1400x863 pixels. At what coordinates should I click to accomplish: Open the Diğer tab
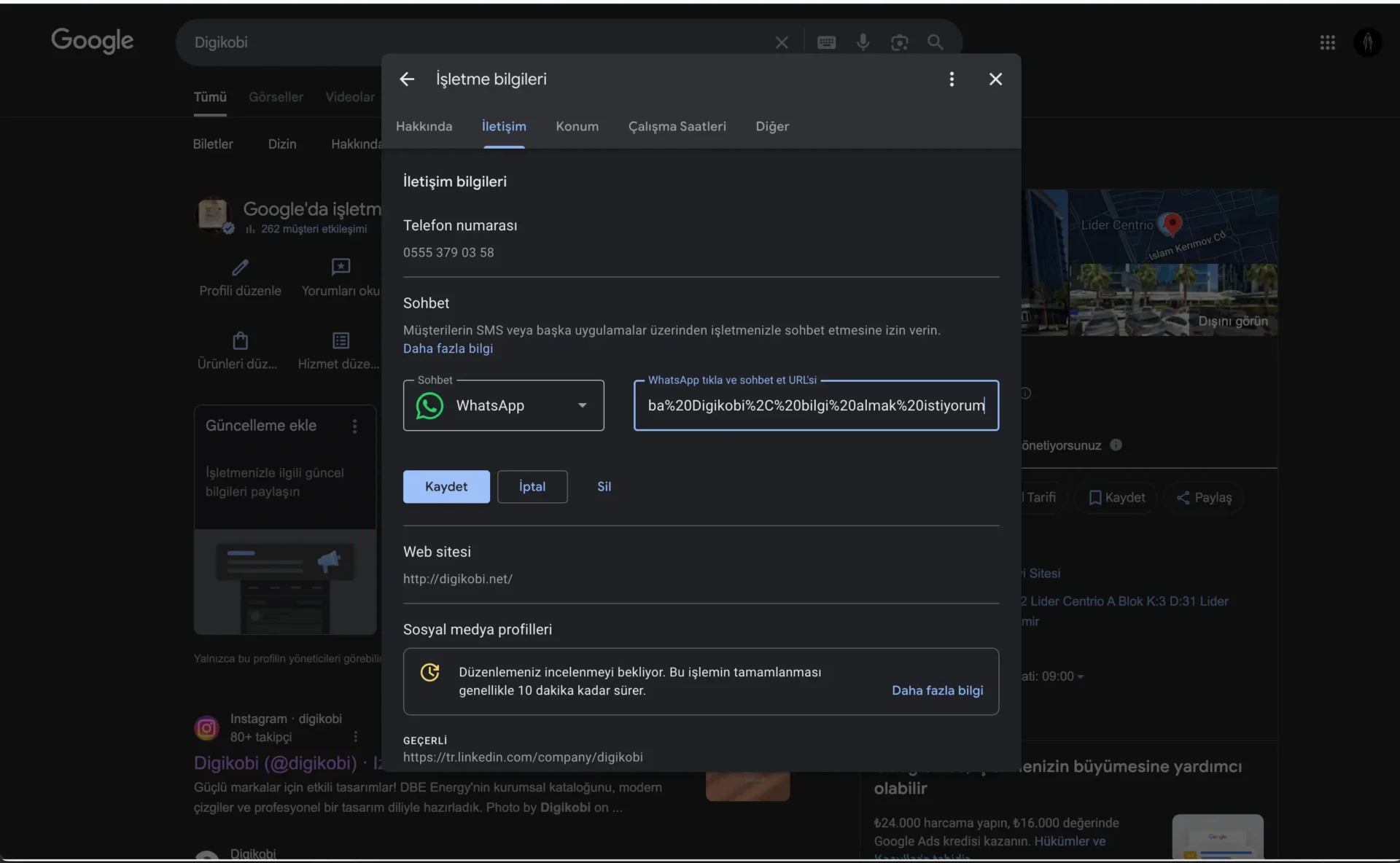(772, 126)
